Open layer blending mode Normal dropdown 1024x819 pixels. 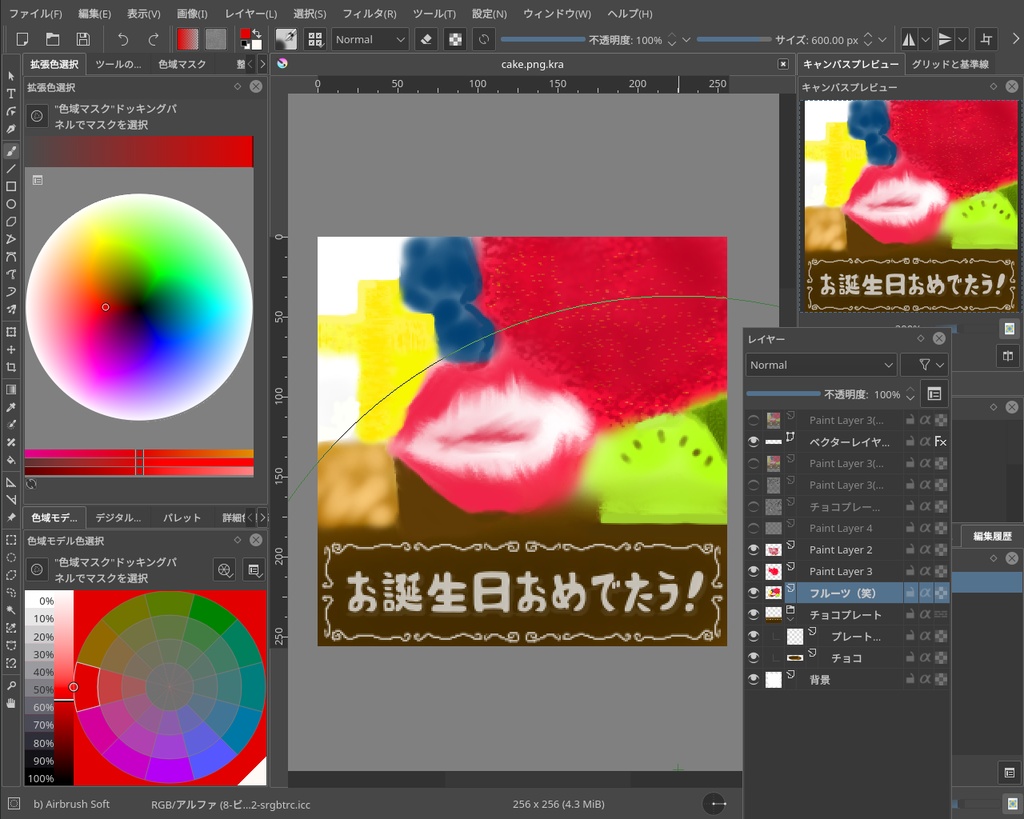pyautogui.click(x=821, y=365)
